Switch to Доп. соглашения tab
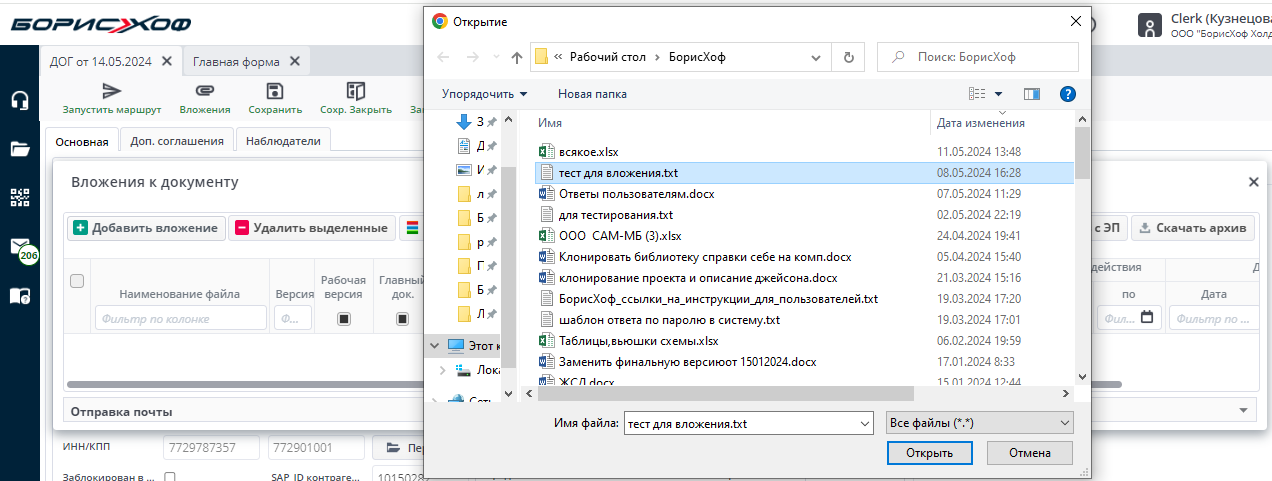Viewport: 1272px width, 481px height. (x=177, y=141)
